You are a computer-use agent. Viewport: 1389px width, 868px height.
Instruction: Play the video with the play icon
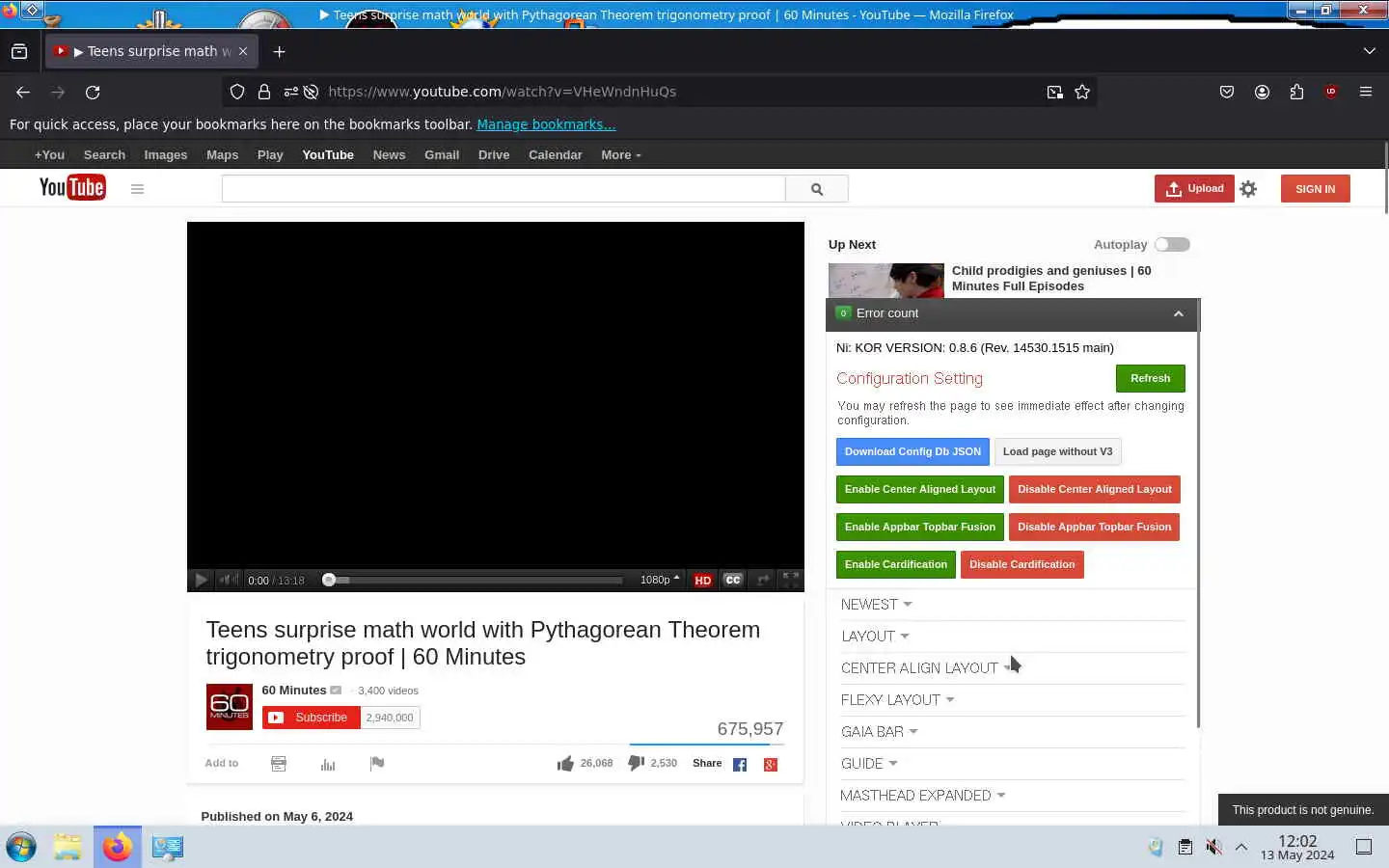click(x=201, y=580)
